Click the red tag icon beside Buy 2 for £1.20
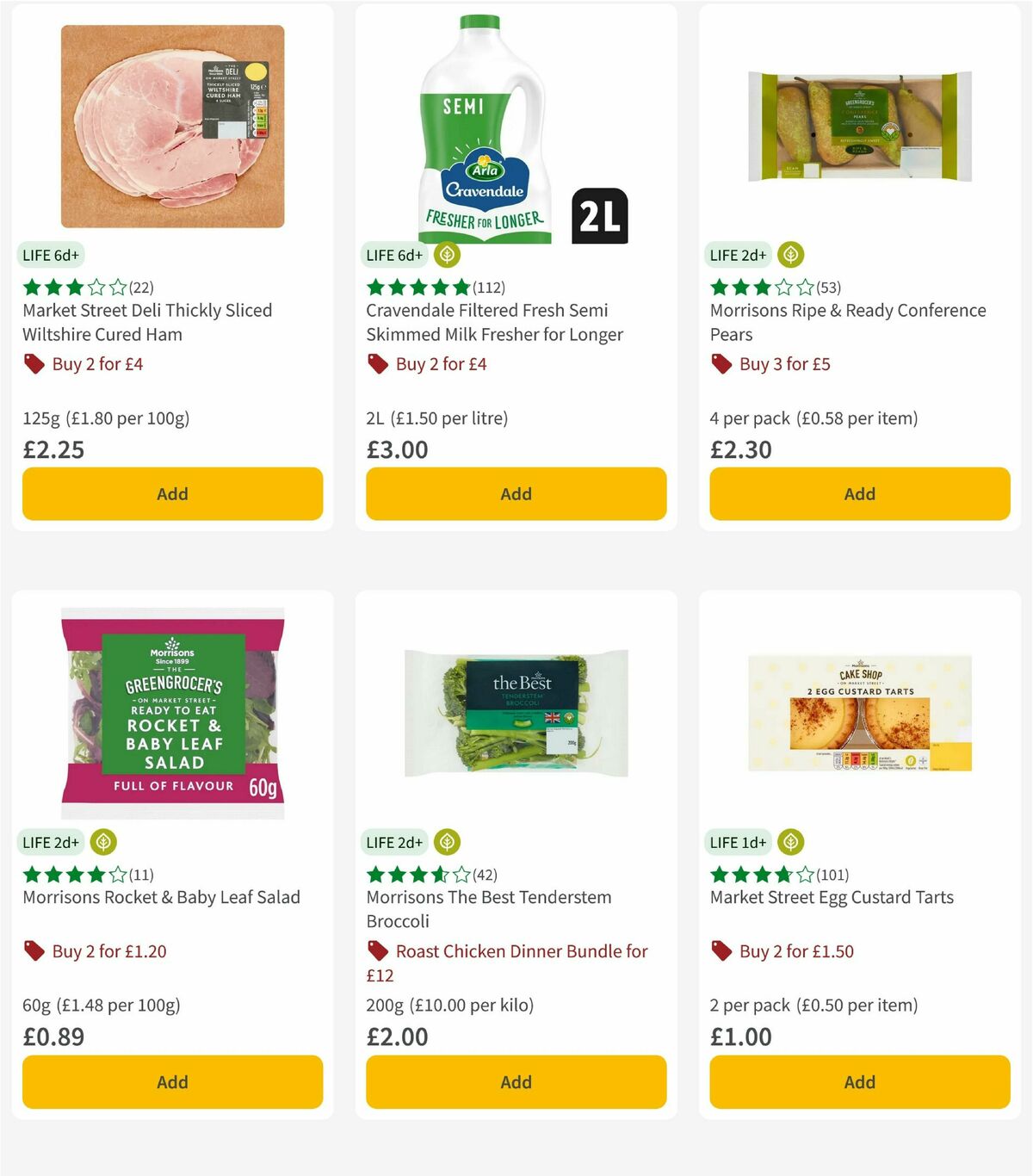 [34, 951]
